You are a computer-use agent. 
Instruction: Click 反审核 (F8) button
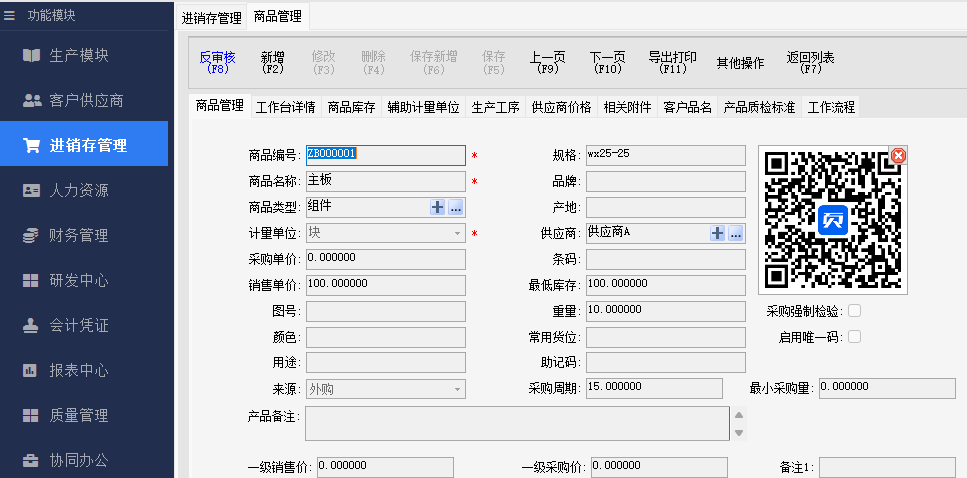217,63
